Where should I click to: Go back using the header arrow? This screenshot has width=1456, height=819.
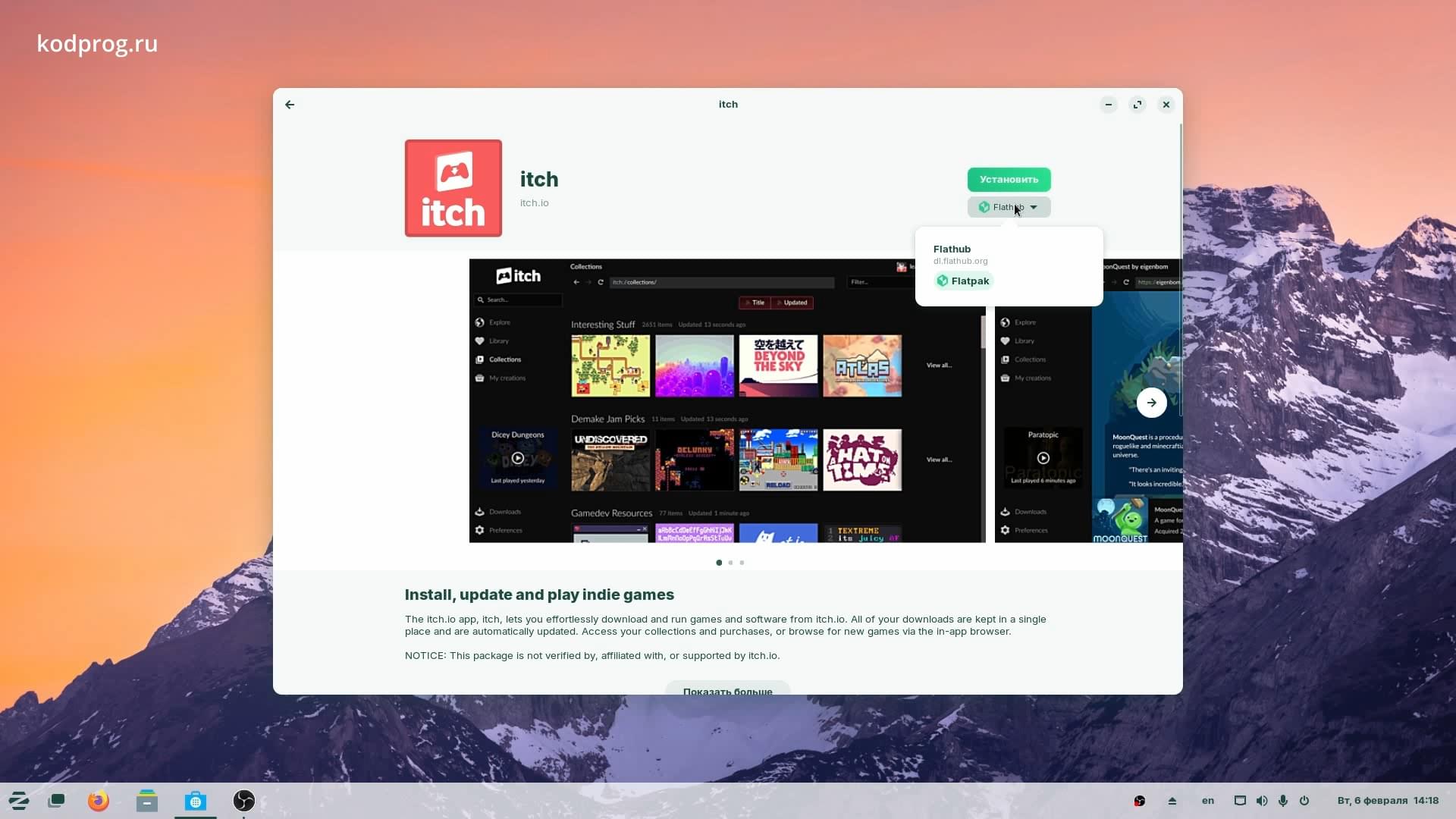290,105
